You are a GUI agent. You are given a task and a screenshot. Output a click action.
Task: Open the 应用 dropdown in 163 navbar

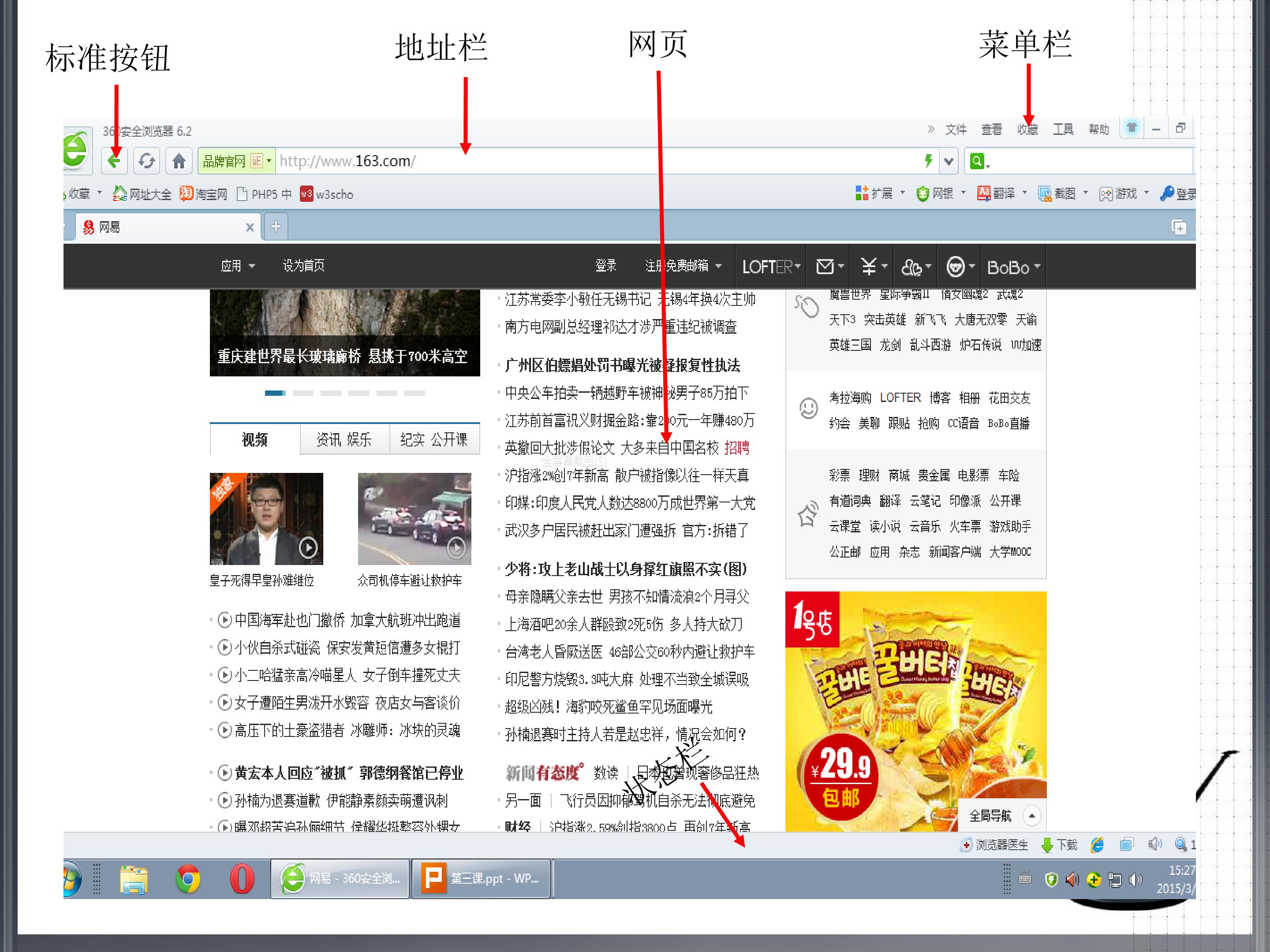click(238, 266)
